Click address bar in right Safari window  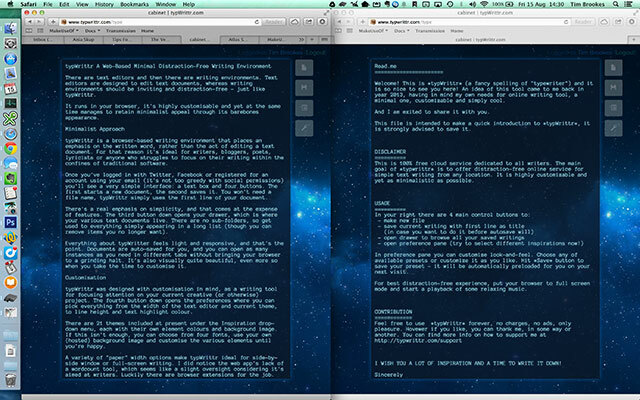[470, 22]
